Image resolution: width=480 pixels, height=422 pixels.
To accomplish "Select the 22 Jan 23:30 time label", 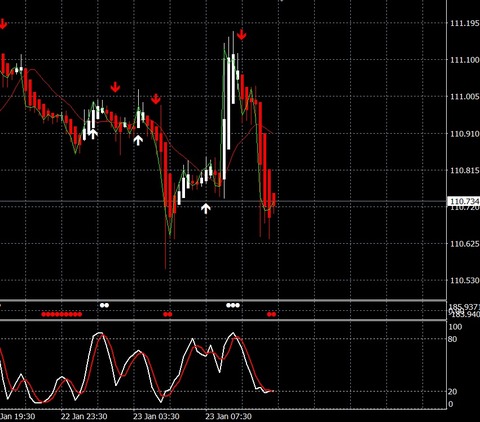I will (x=84, y=416).
